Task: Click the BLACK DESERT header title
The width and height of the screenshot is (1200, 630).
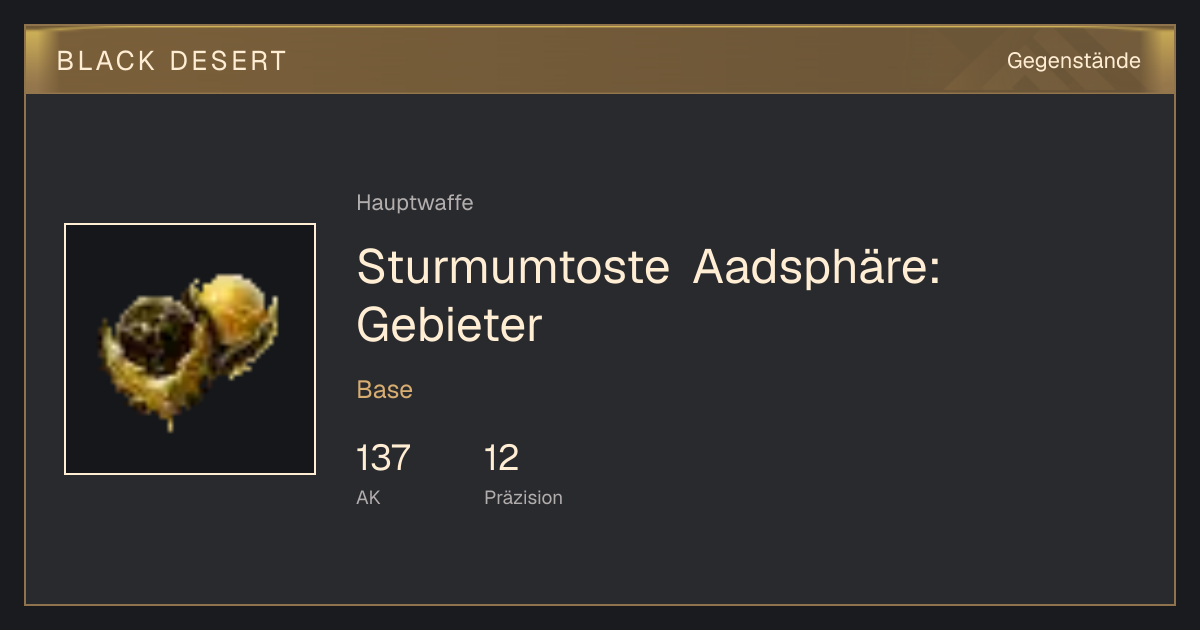Action: pos(172,61)
